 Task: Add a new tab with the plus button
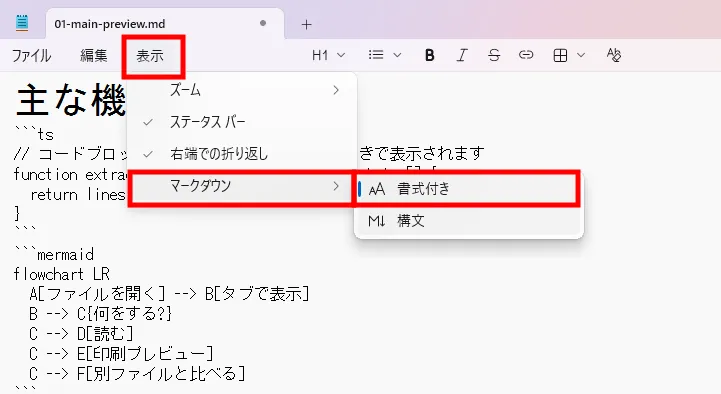[x=307, y=24]
